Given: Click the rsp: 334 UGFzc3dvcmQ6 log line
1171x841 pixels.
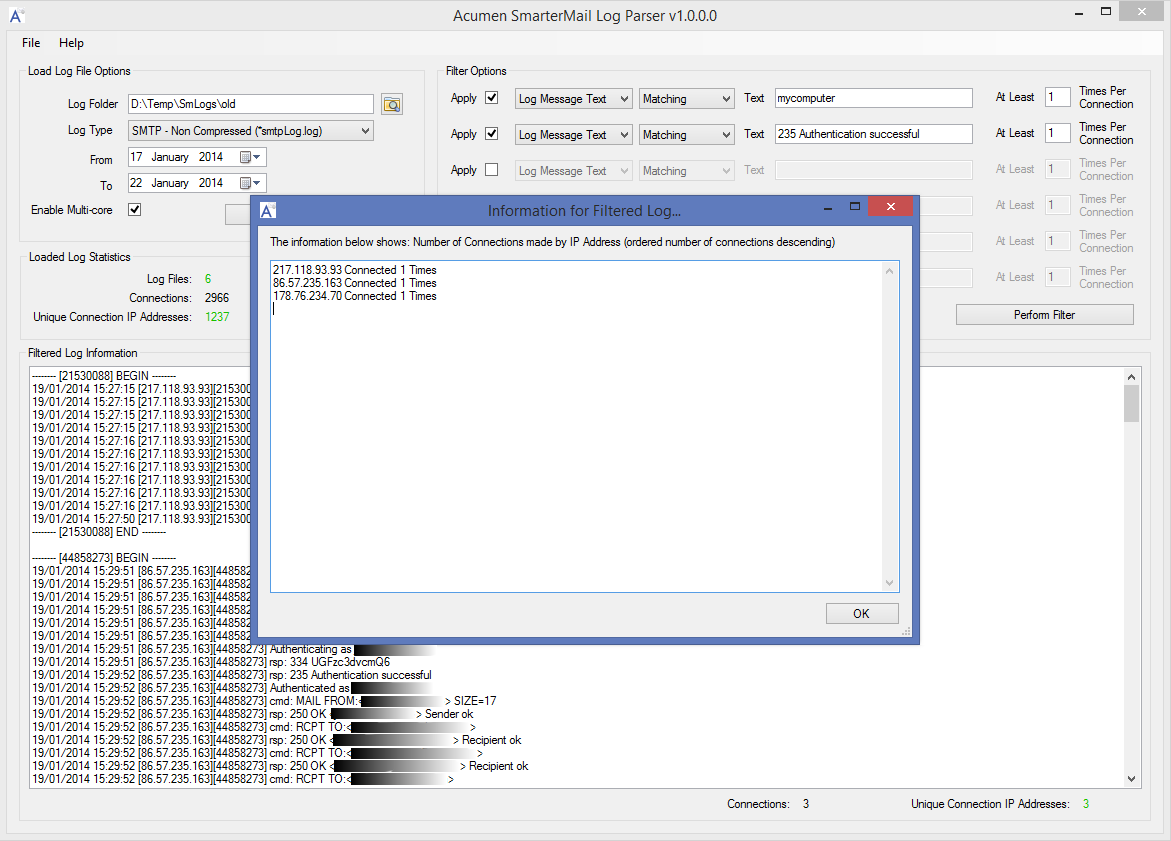Looking at the screenshot, I should coord(211,662).
